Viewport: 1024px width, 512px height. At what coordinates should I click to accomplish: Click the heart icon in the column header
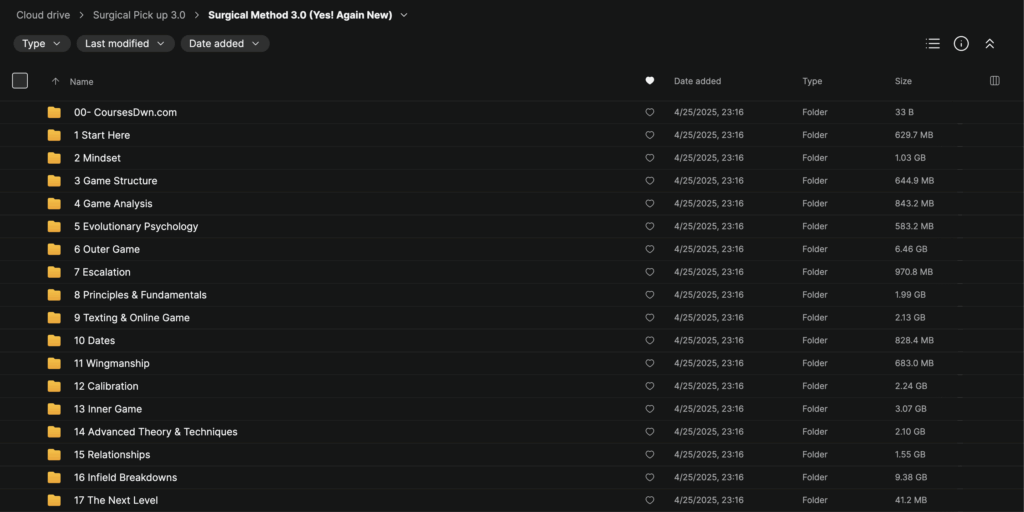[650, 81]
